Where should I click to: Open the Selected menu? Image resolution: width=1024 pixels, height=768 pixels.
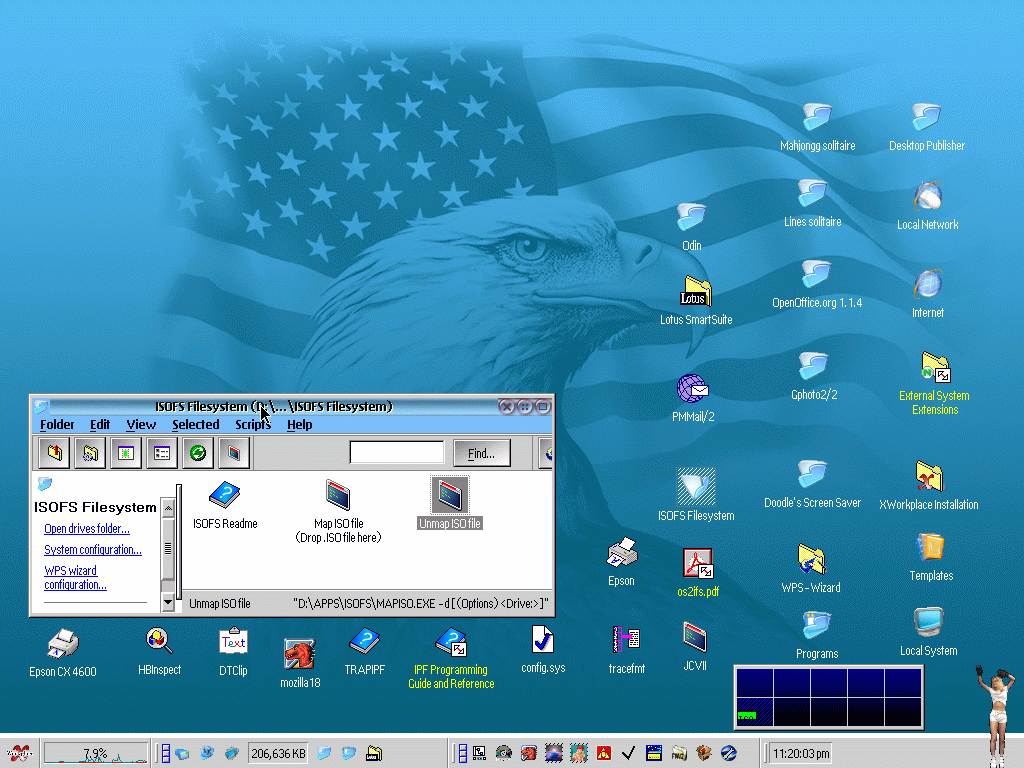[x=195, y=425]
